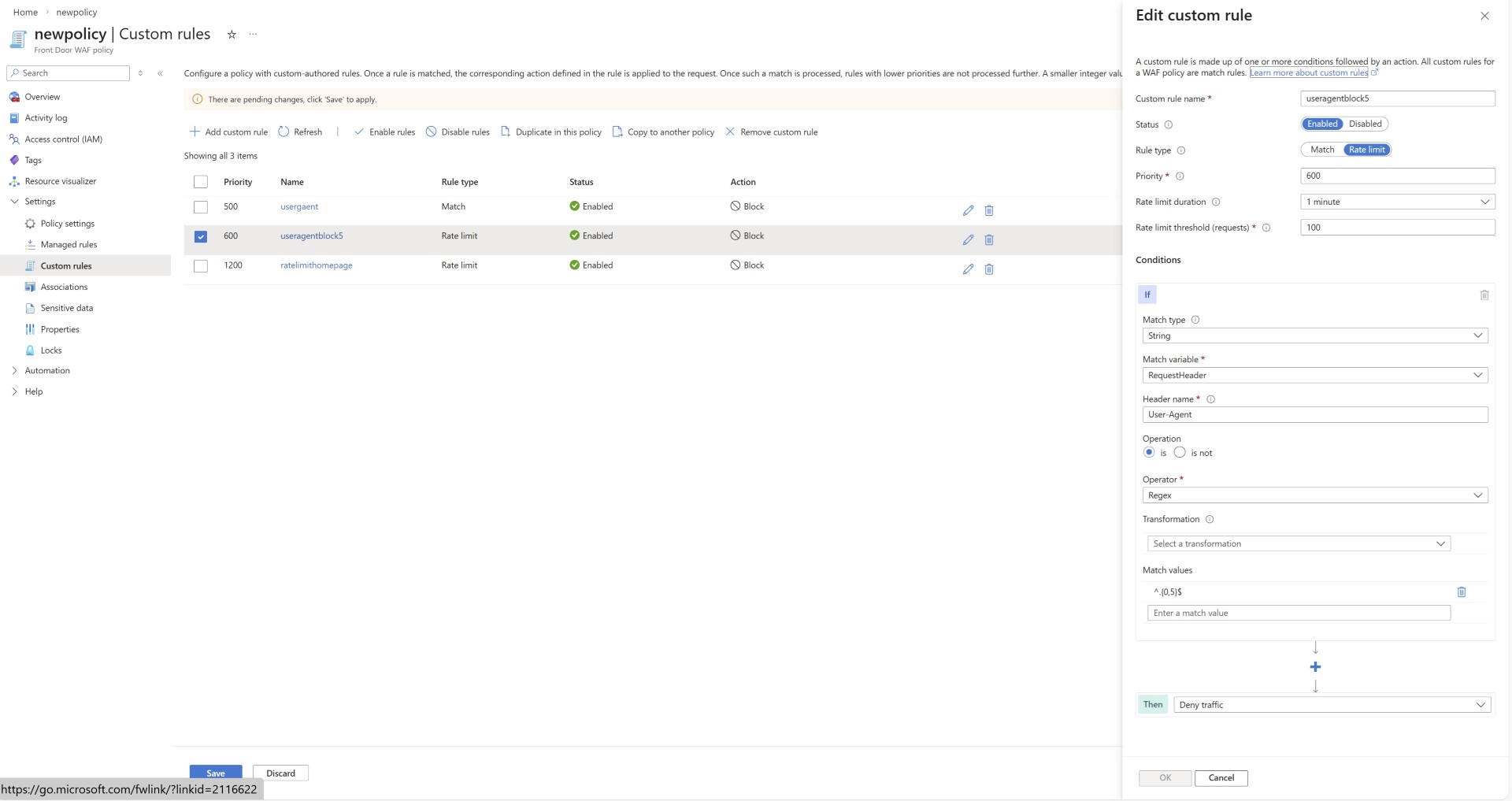The width and height of the screenshot is (1512, 801).
Task: Open the ratelimithomepage rule link
Action: coord(317,265)
